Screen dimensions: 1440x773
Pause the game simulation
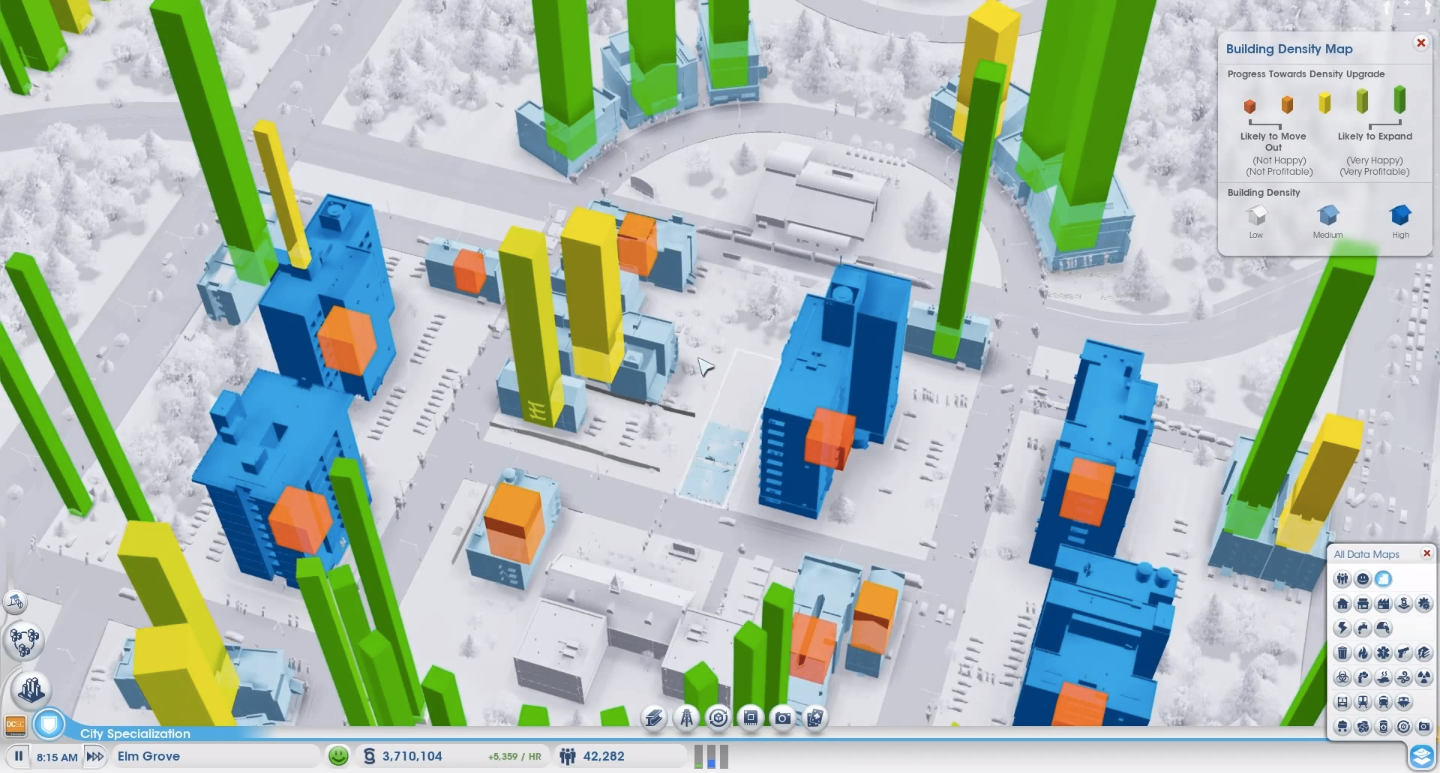coord(18,756)
